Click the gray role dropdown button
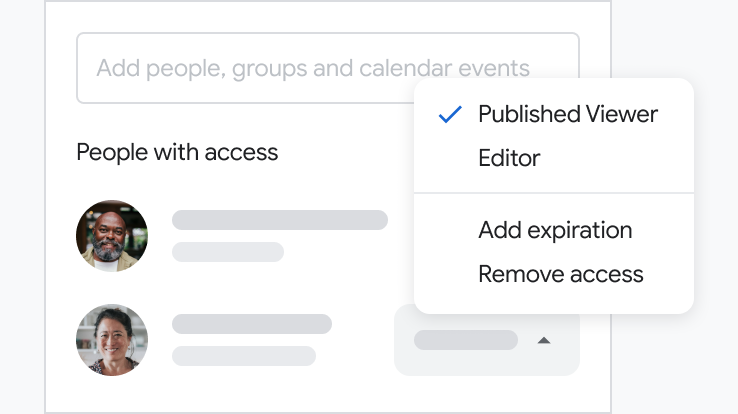 [x=486, y=340]
